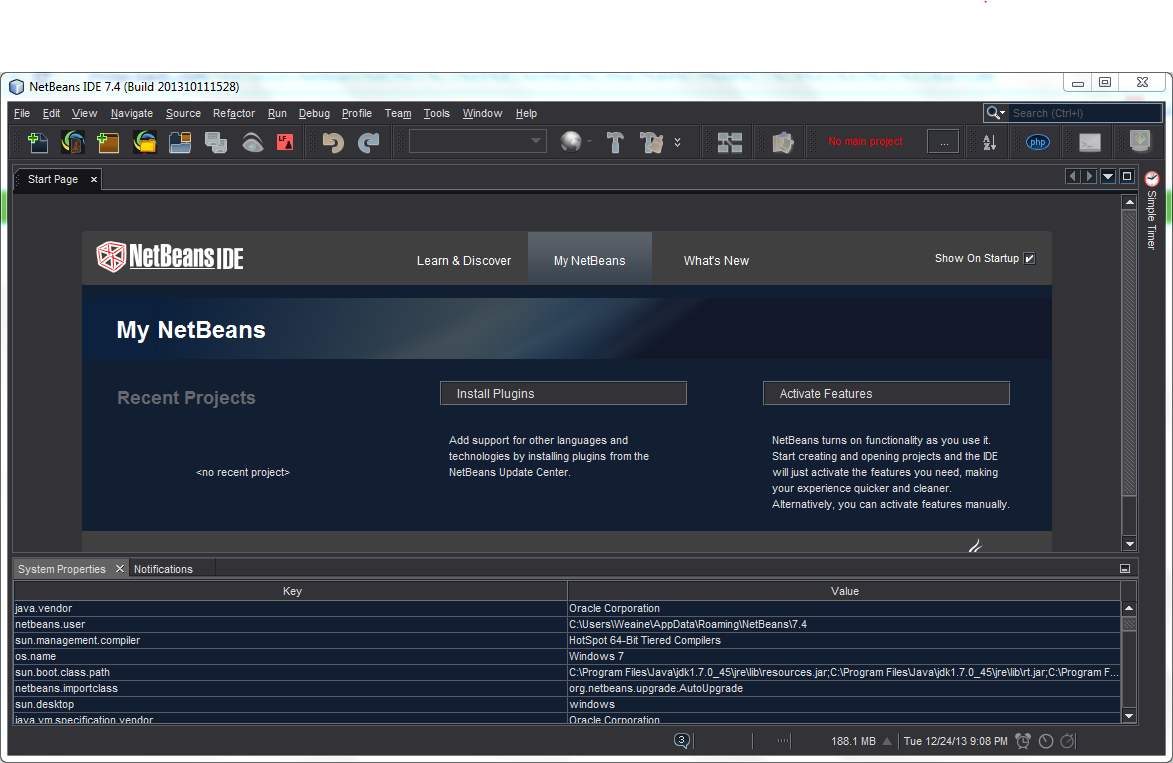The height and width of the screenshot is (763, 1173).
Task: Click the Activate Features button
Action: click(886, 393)
